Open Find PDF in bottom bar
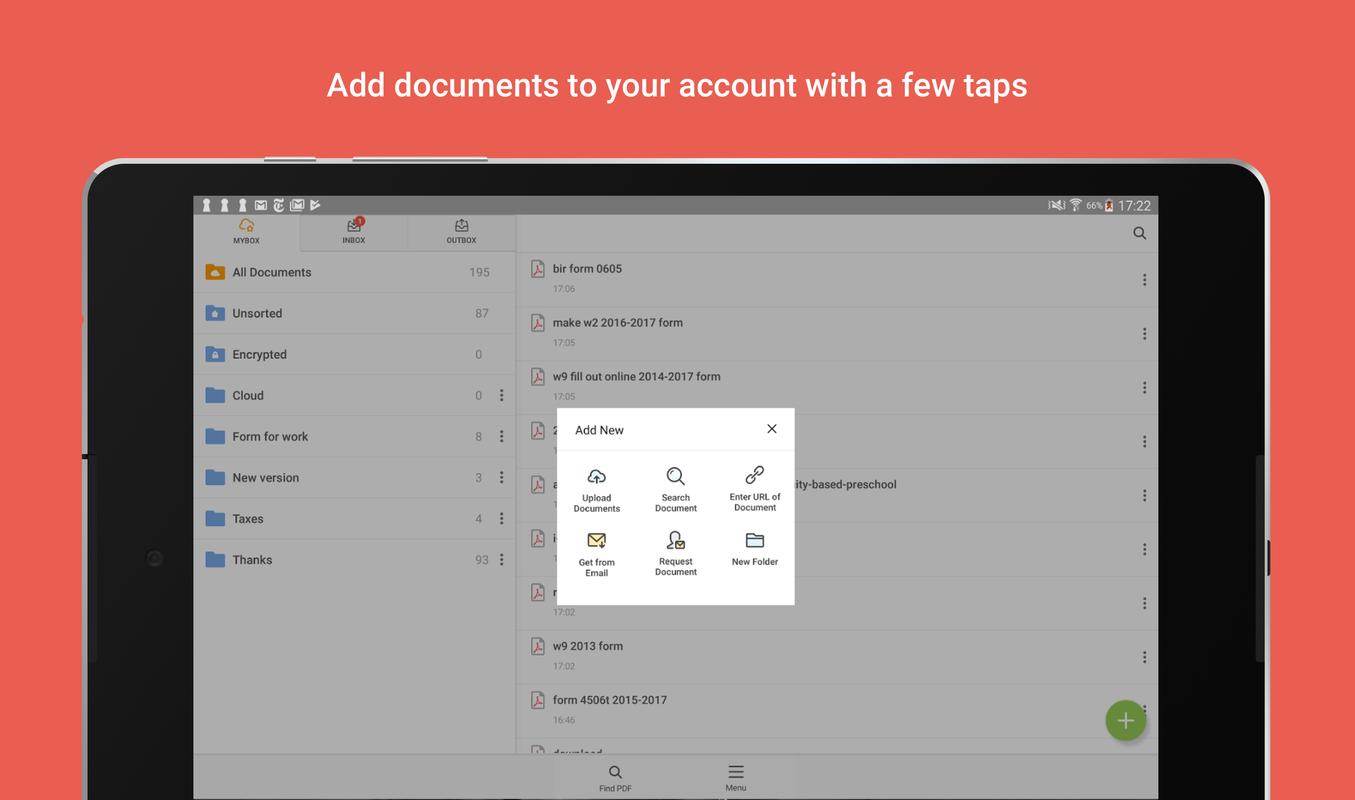1355x800 pixels. coord(615,778)
